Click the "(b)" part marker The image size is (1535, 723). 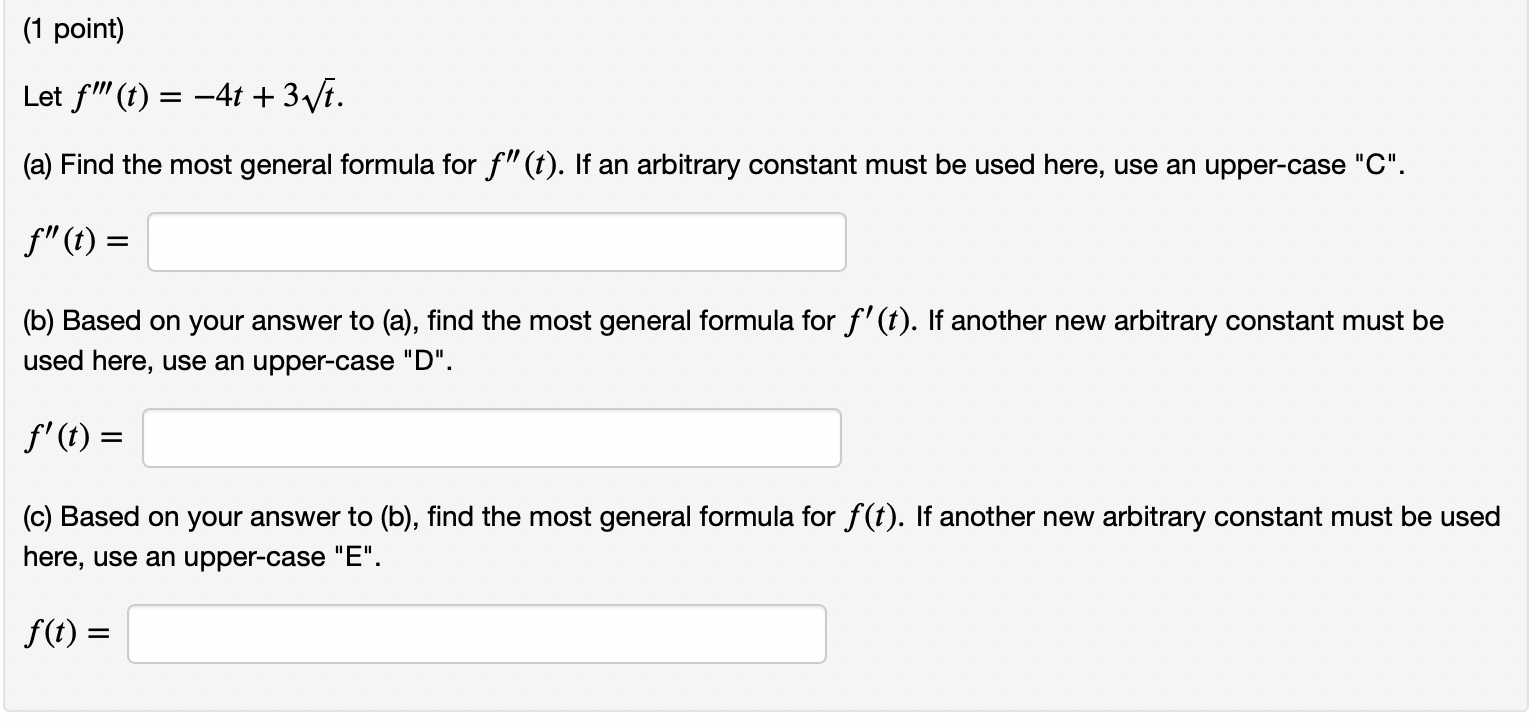(40, 321)
